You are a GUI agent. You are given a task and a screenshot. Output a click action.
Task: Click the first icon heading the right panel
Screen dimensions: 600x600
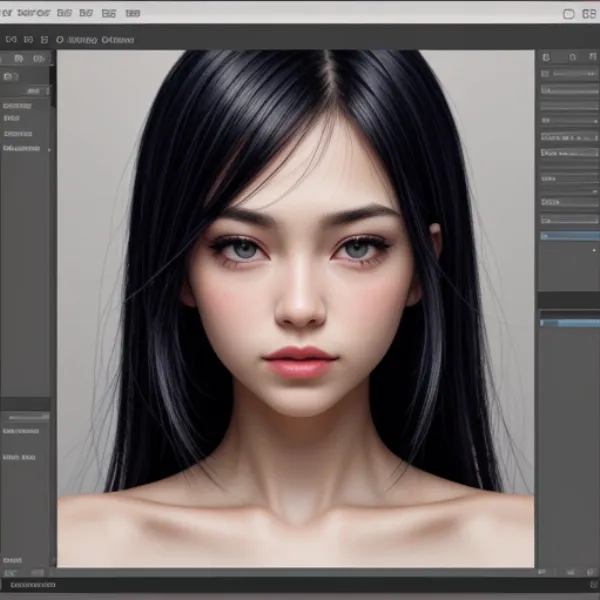545,58
